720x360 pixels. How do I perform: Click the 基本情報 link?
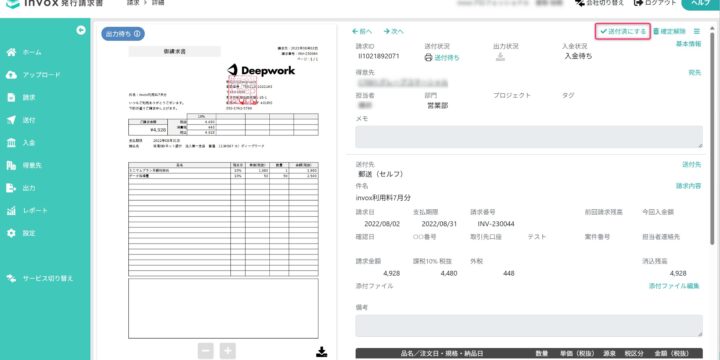688,44
